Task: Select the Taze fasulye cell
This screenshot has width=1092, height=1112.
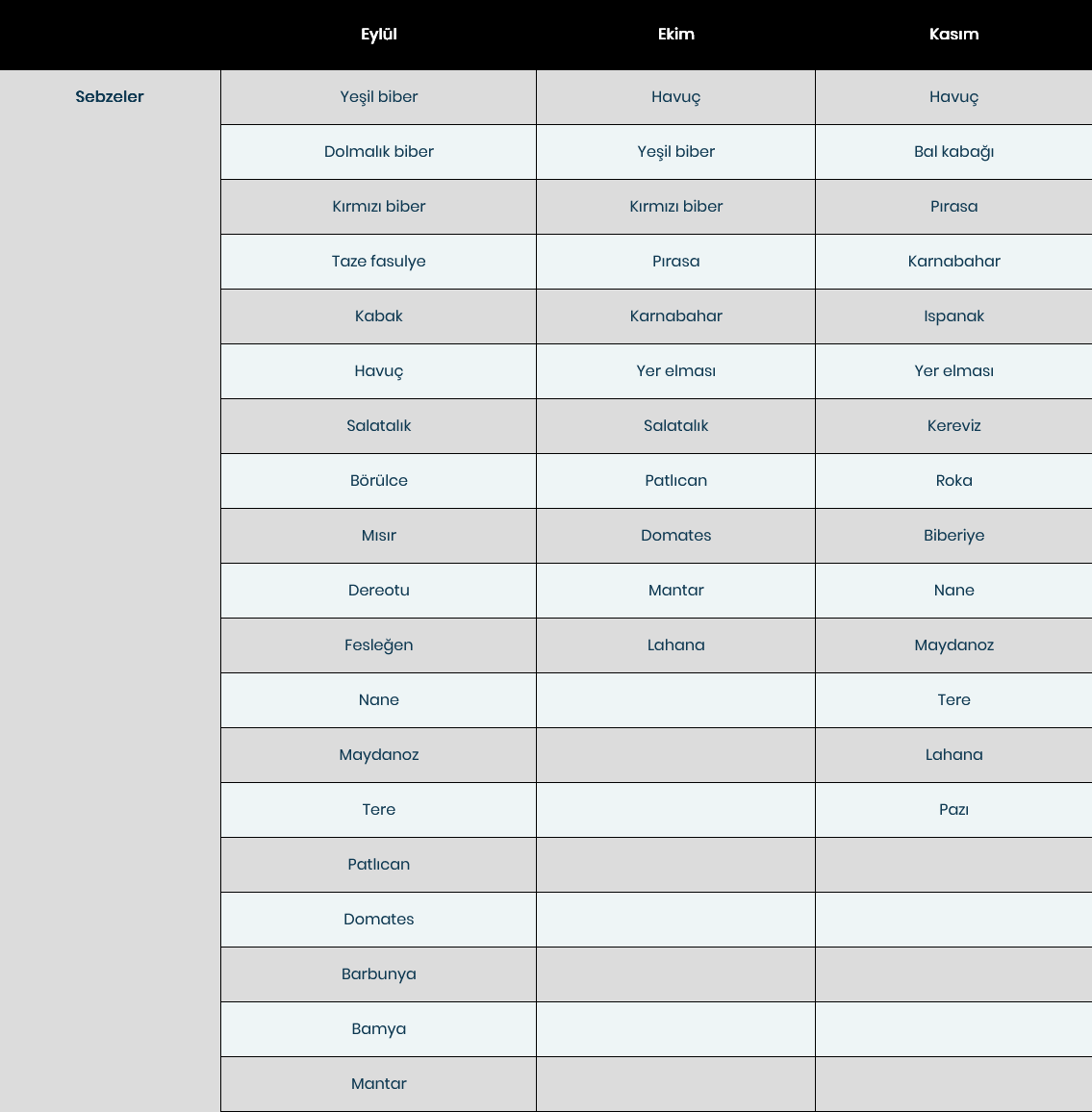Action: [x=379, y=262]
